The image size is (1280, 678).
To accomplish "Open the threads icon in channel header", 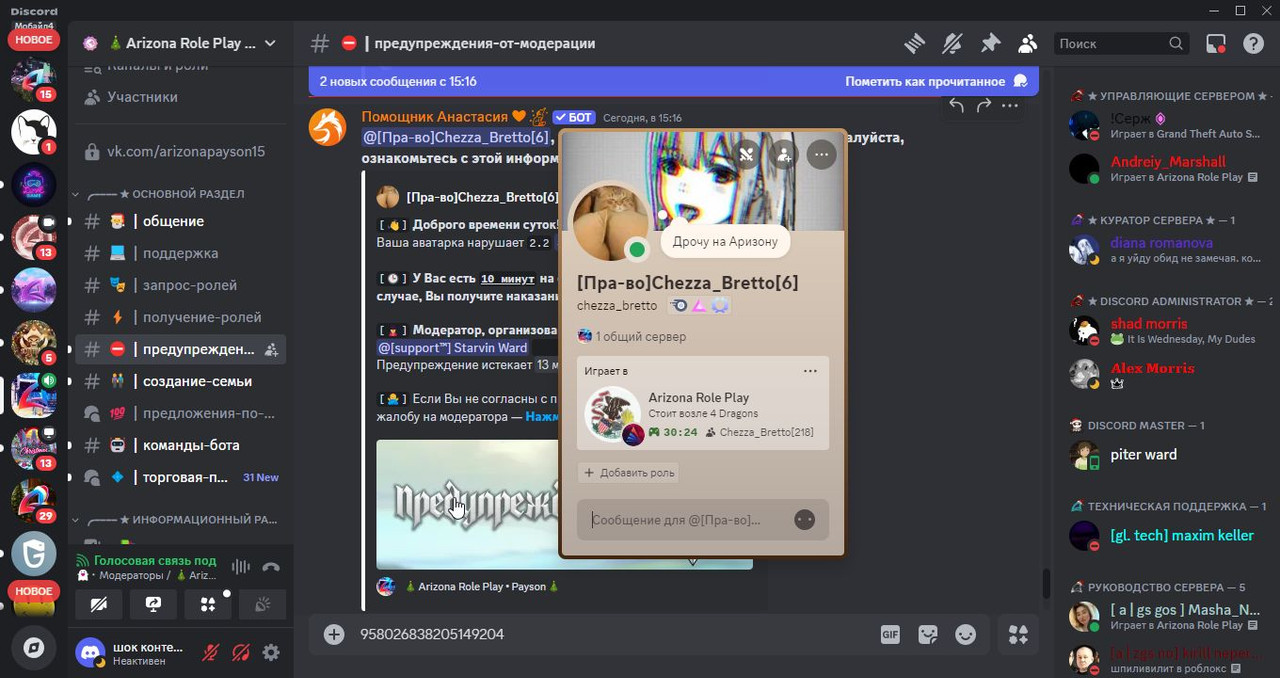I will pos(914,43).
